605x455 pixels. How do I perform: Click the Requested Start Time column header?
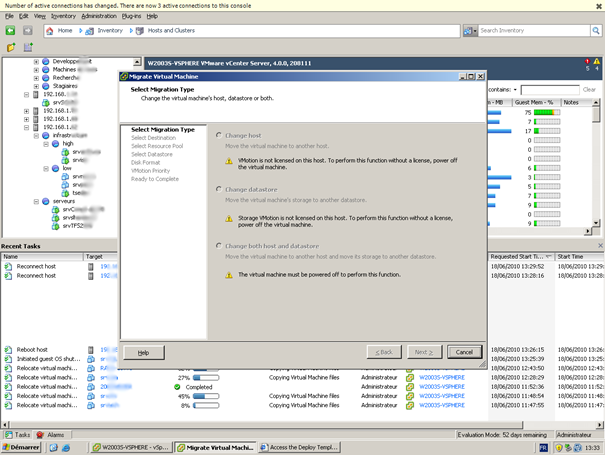pos(521,257)
